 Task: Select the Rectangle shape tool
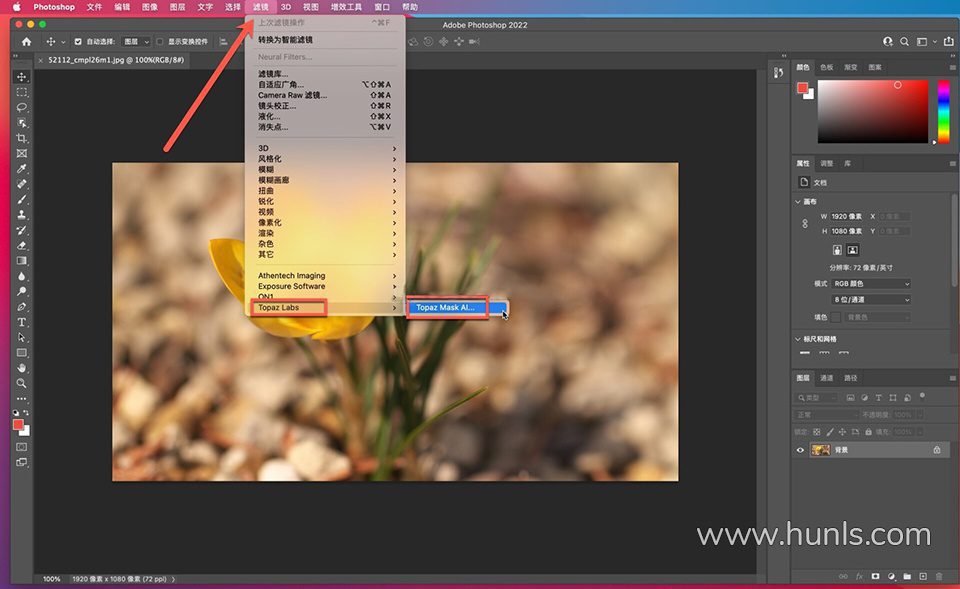(x=21, y=353)
